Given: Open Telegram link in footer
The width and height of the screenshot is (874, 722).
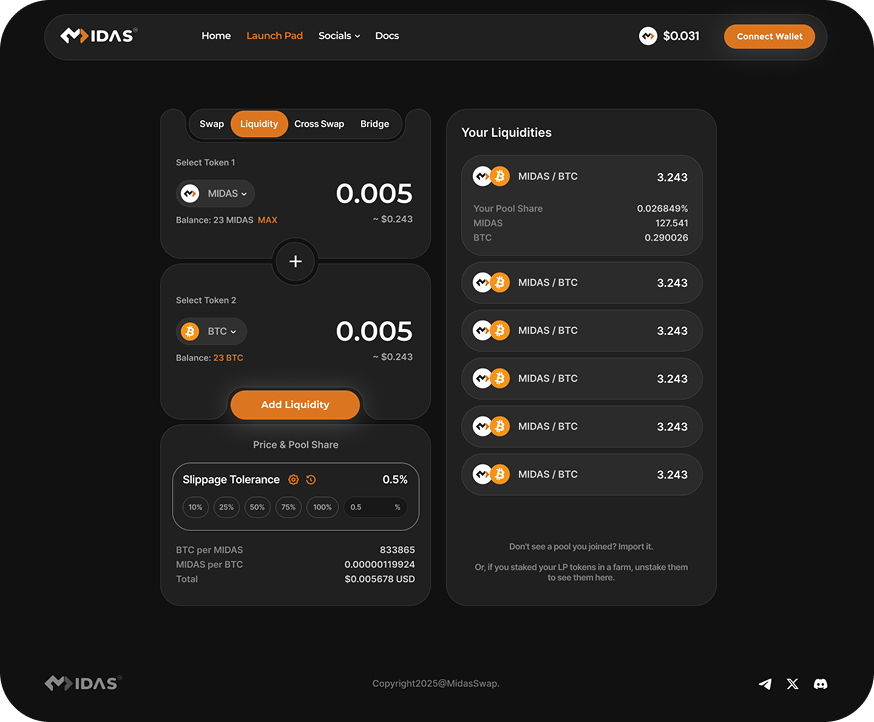Looking at the screenshot, I should 765,684.
